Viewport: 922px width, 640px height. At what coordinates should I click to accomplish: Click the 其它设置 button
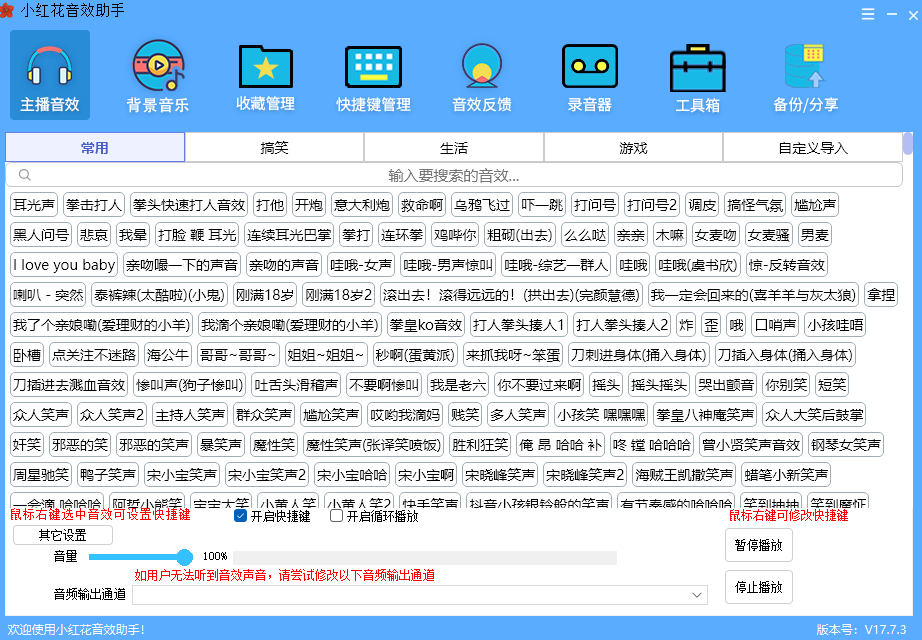click(63, 535)
